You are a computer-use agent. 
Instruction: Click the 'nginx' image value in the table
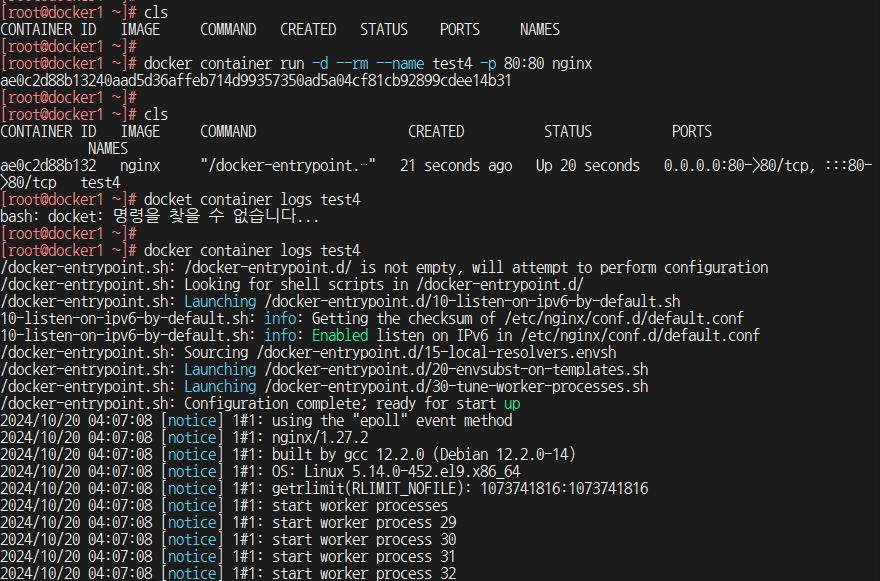(140, 166)
